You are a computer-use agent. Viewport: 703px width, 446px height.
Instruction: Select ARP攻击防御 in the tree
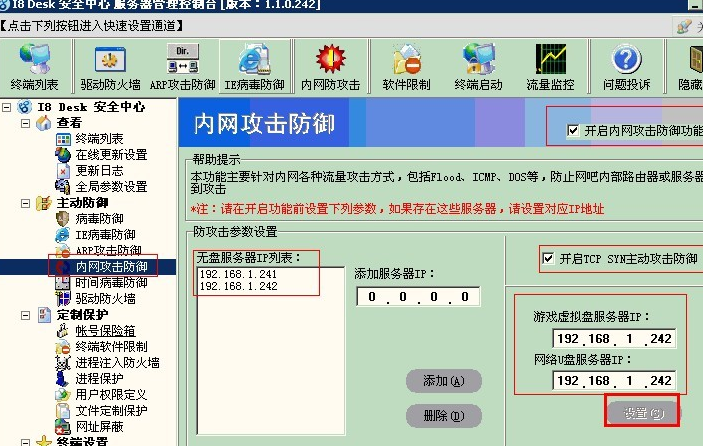(108, 250)
